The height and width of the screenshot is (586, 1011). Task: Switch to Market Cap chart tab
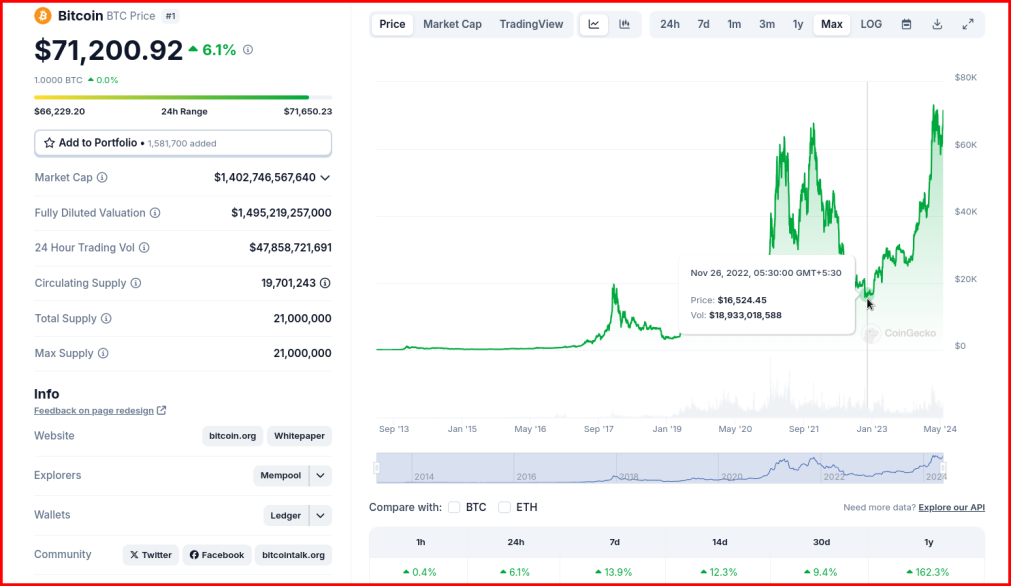pyautogui.click(x=452, y=24)
